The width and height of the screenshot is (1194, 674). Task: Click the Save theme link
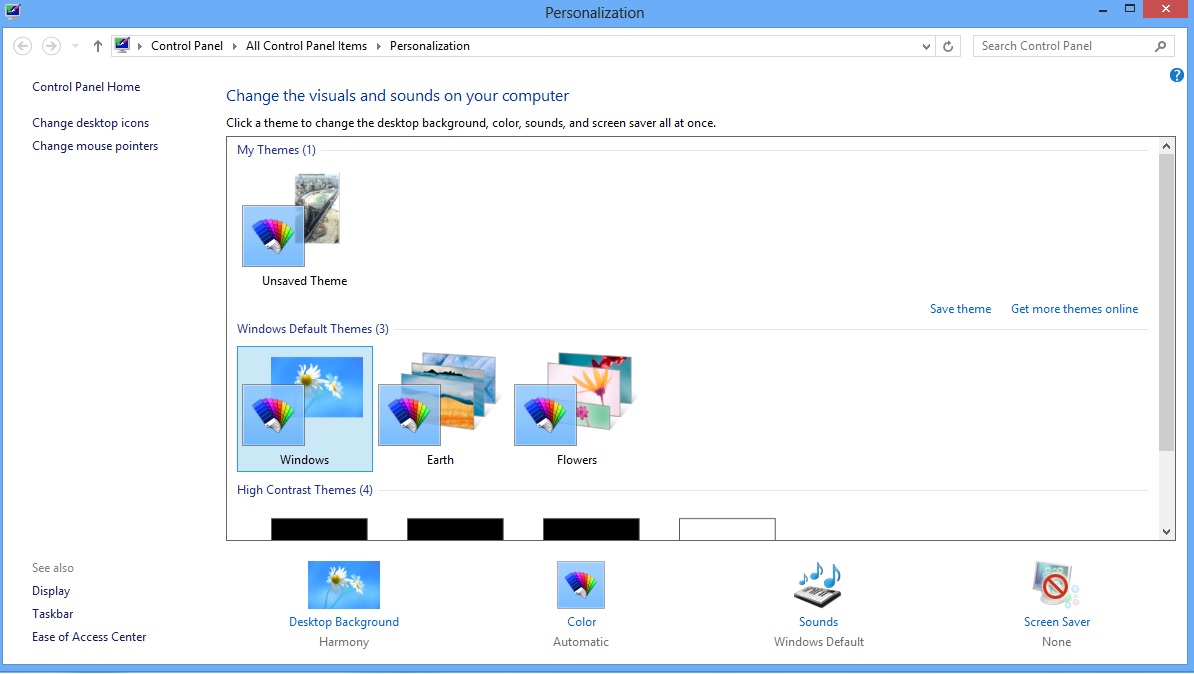(960, 308)
